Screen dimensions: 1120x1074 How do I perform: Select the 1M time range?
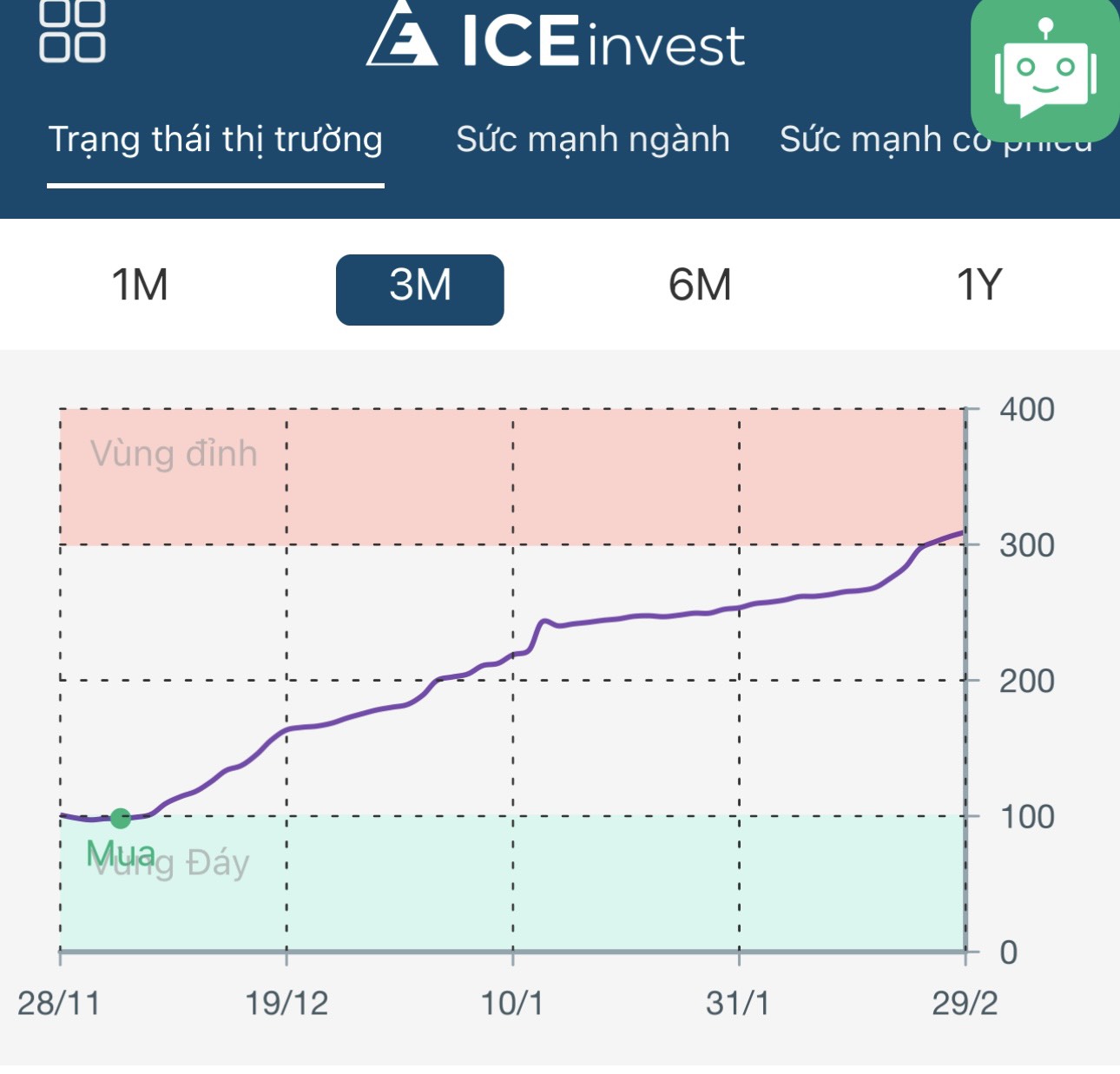[x=140, y=286]
